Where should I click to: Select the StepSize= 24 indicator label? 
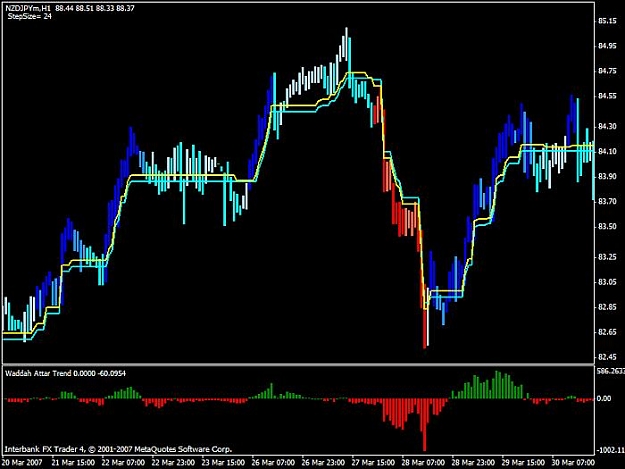29,17
